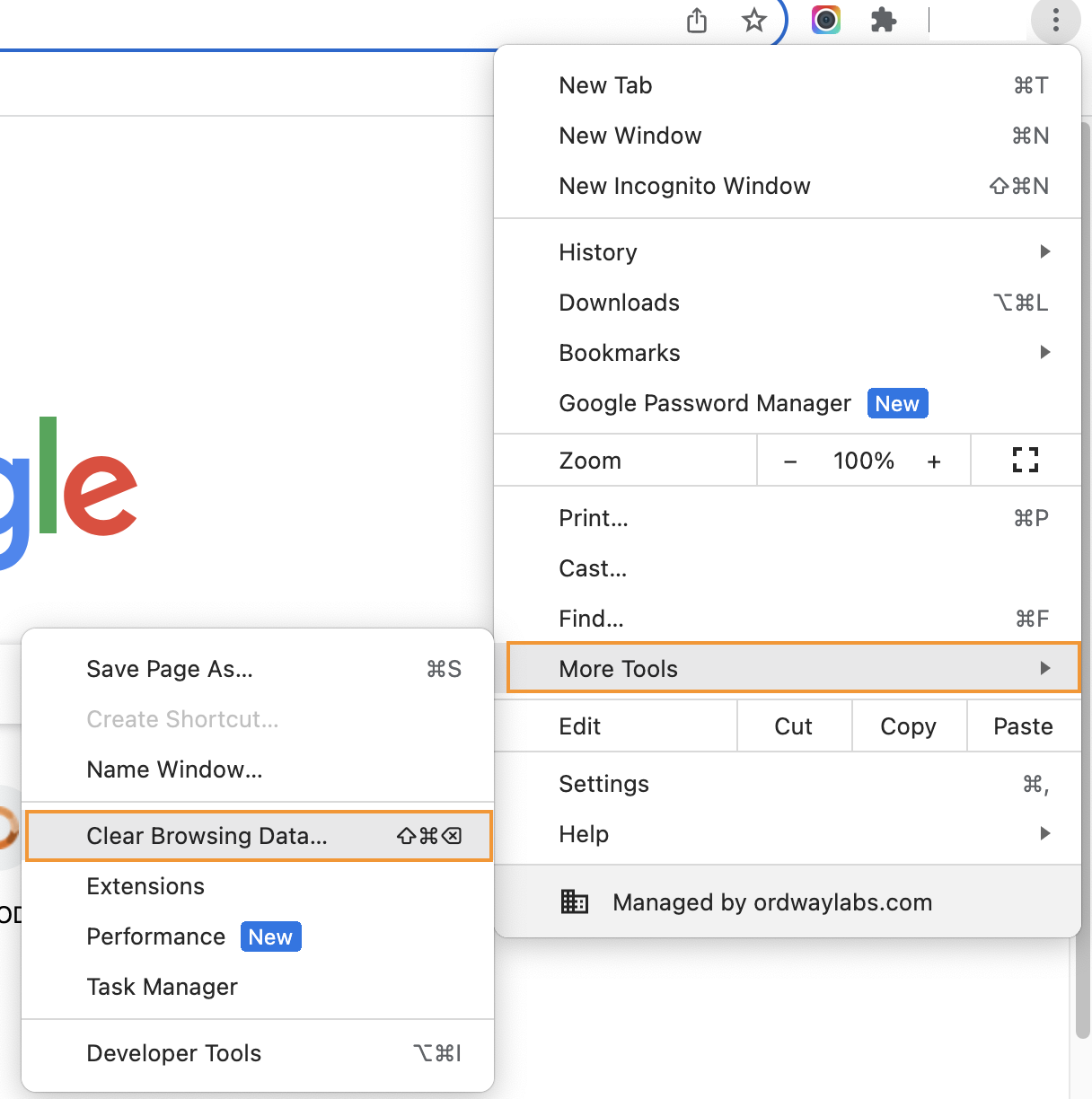
Task: Click the 100% zoom value
Action: (864, 462)
